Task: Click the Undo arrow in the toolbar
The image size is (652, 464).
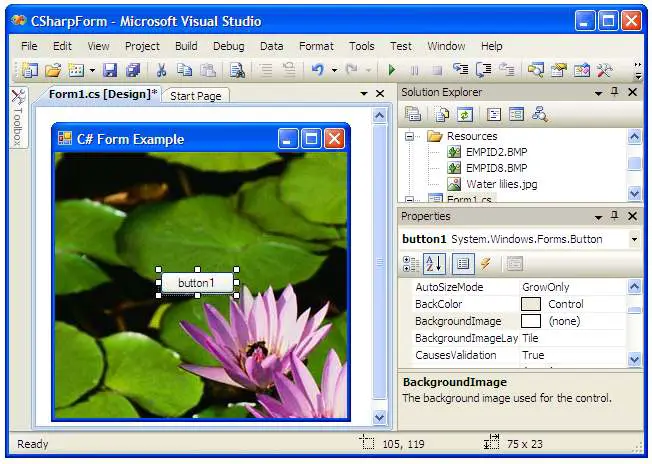Action: 317,70
